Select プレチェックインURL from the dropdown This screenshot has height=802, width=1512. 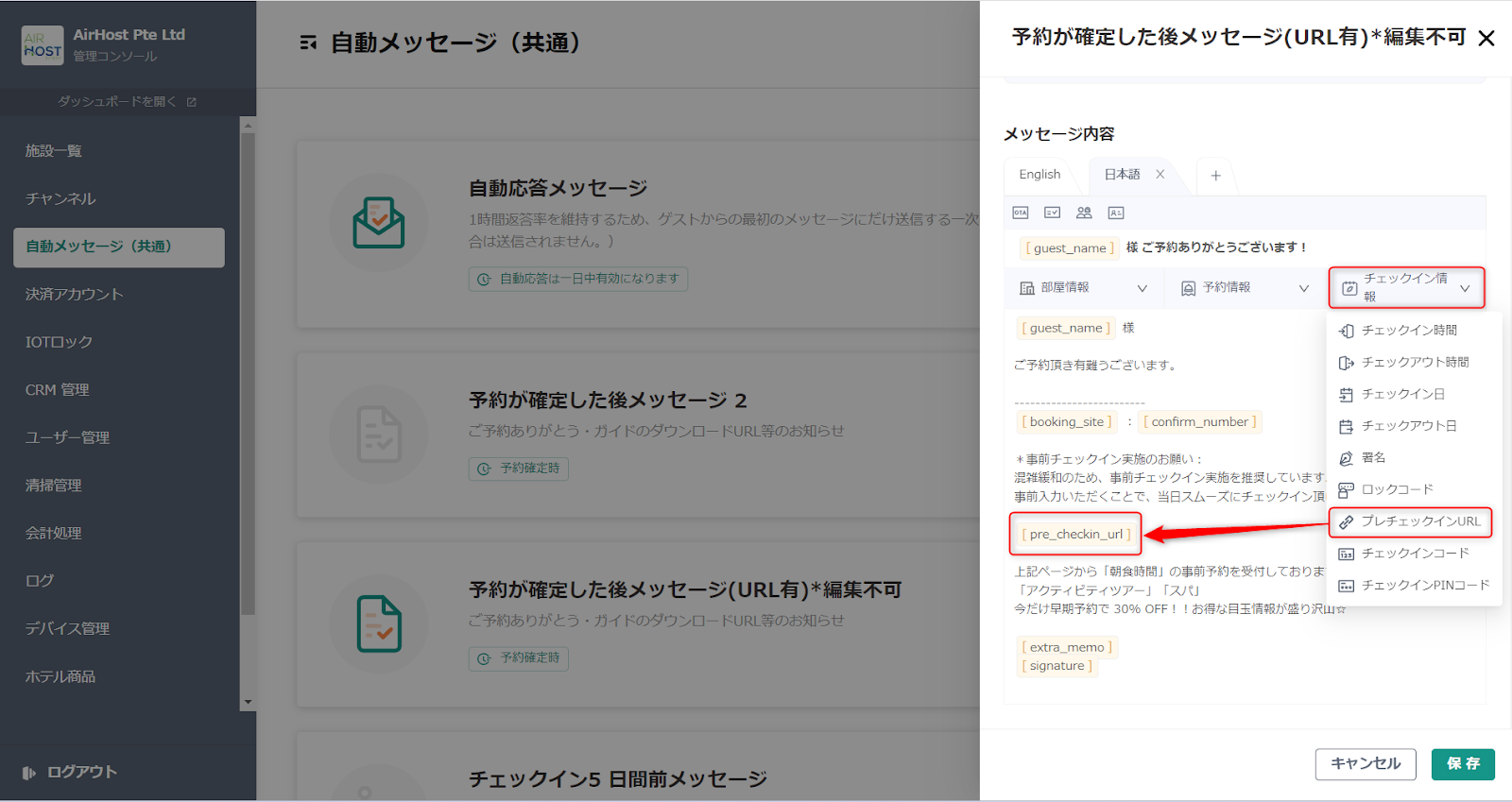click(1411, 521)
